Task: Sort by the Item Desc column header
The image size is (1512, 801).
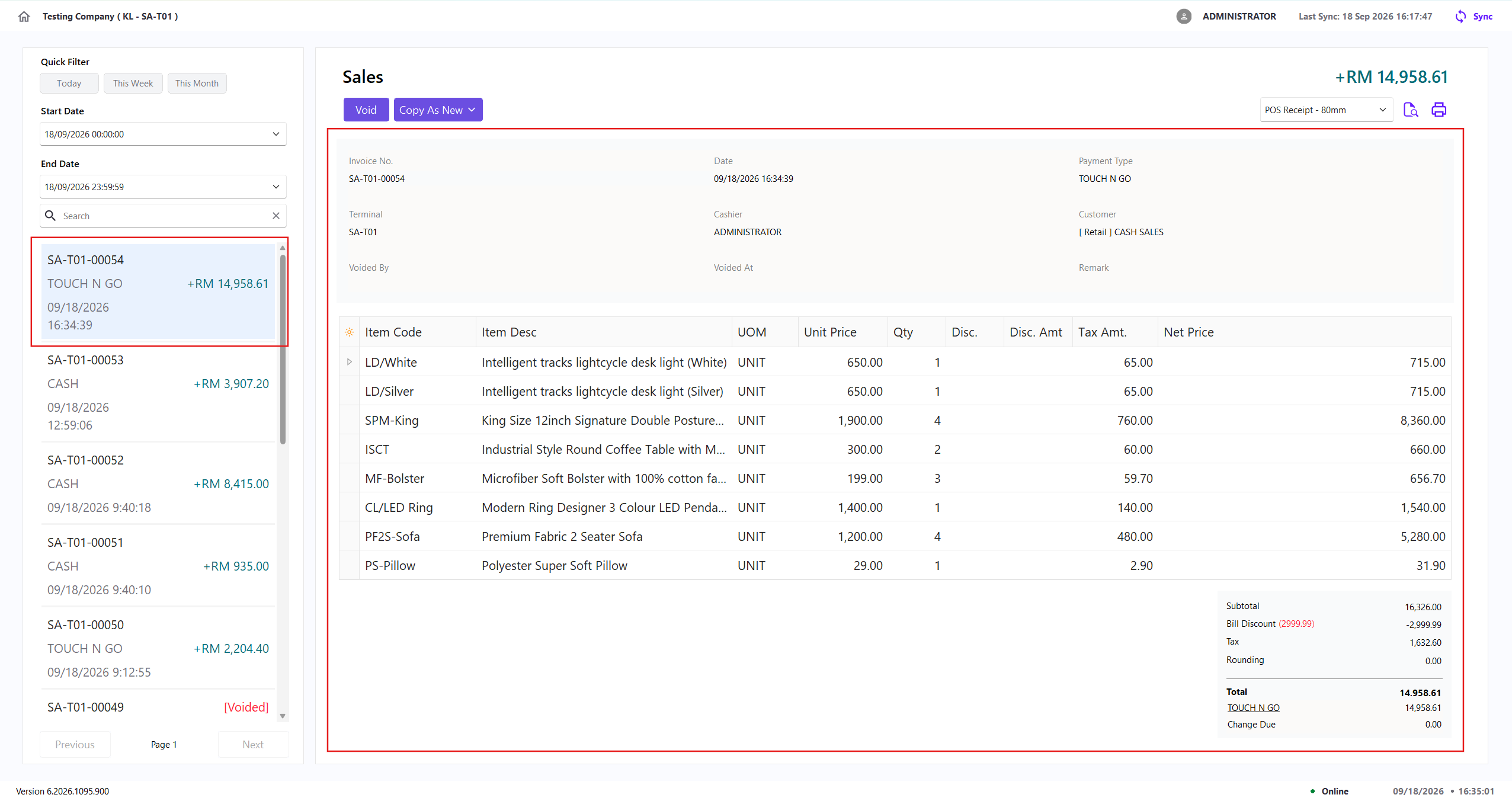Action: [604, 332]
